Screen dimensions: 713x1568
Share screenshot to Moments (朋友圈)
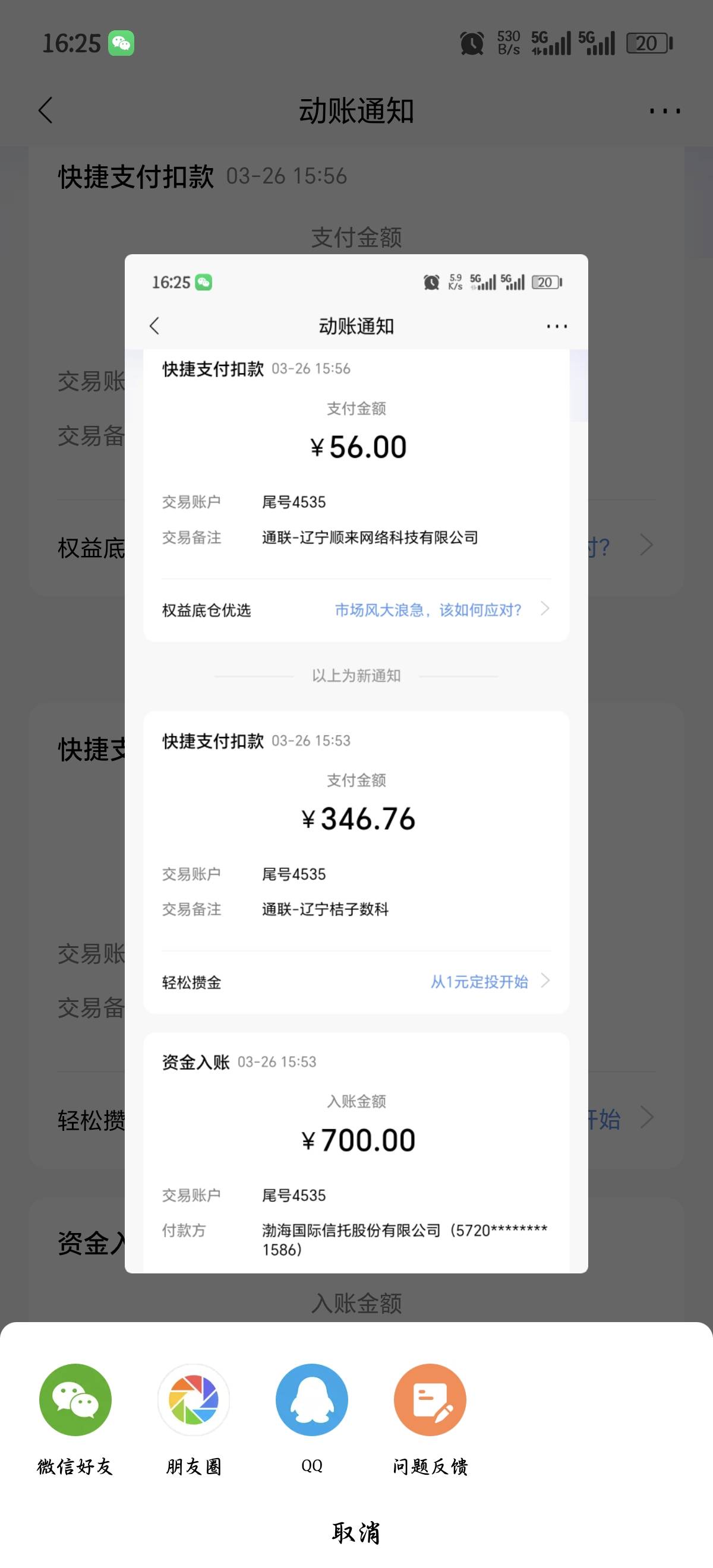click(194, 1399)
